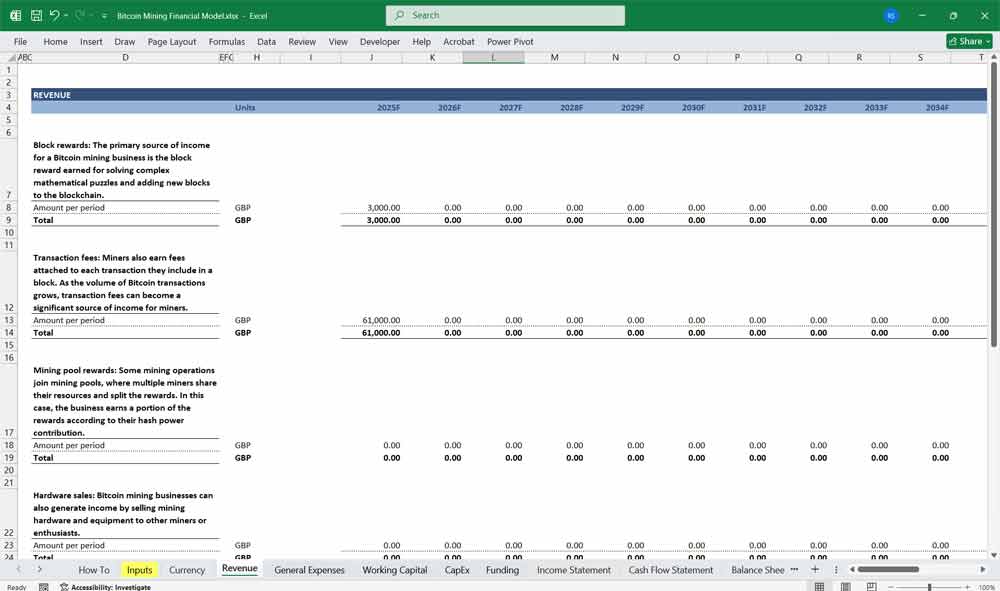Click the vertical scroll down arrow

[x=994, y=555]
